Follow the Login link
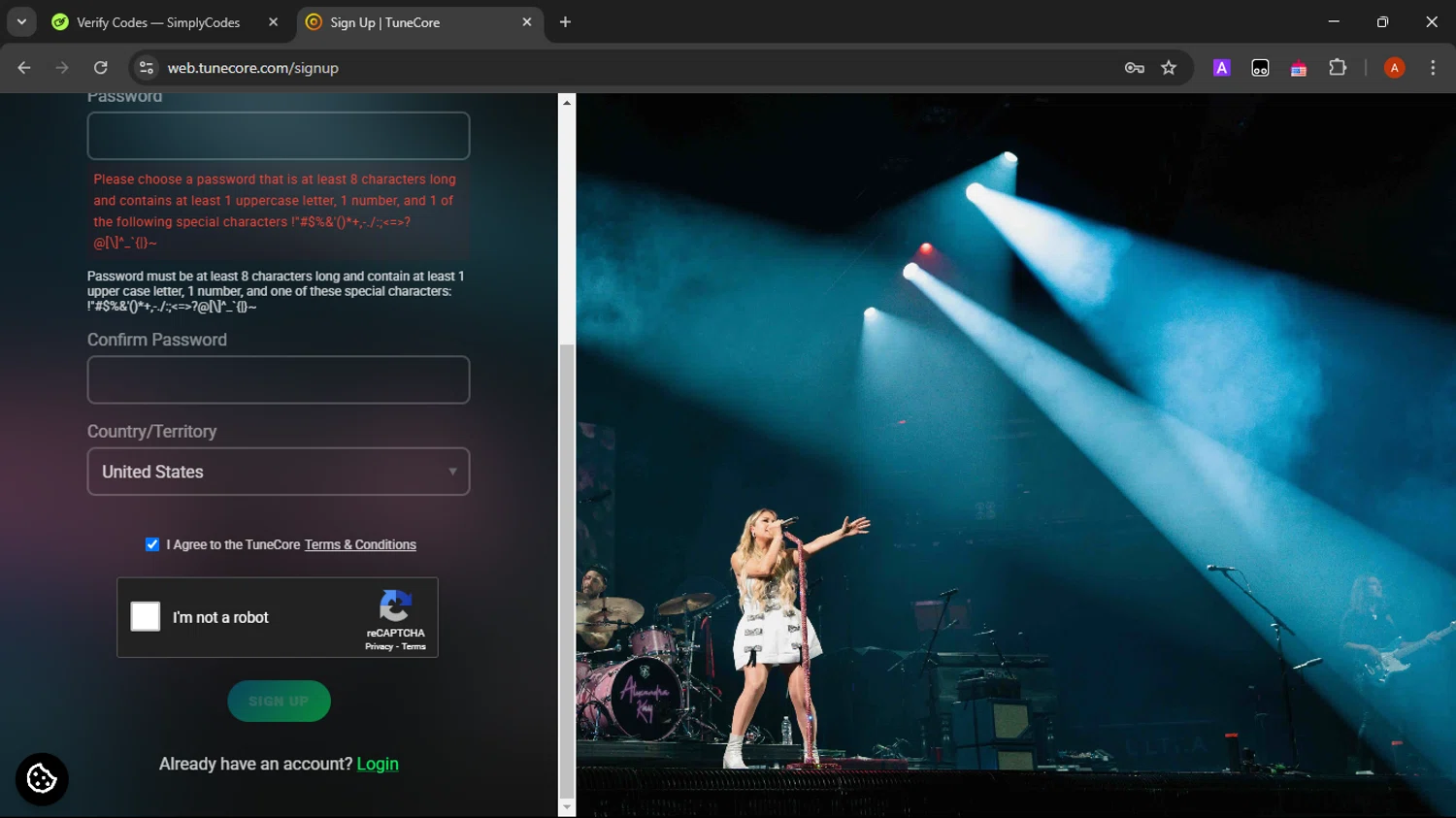This screenshot has height=818, width=1456. pos(378,765)
